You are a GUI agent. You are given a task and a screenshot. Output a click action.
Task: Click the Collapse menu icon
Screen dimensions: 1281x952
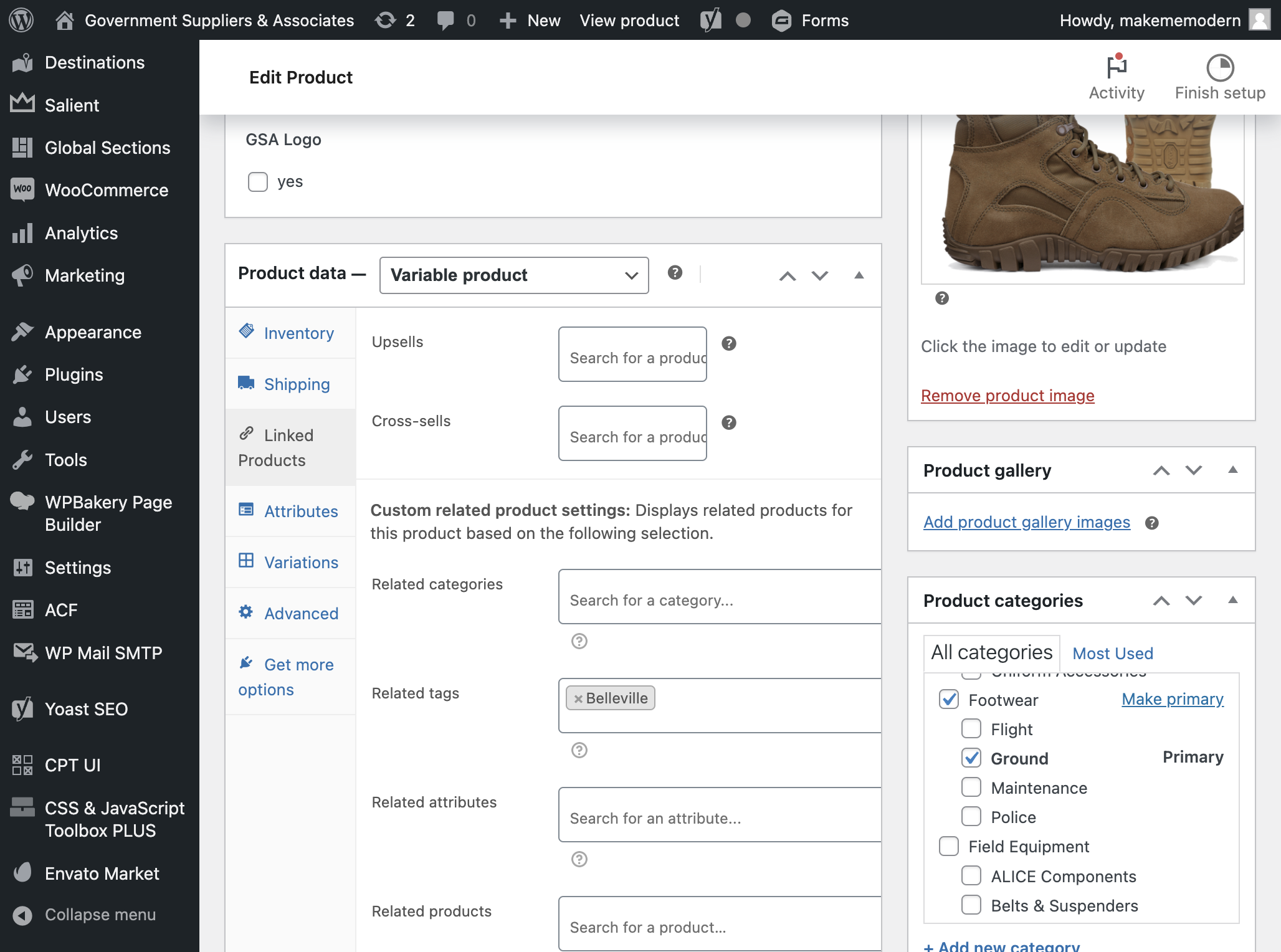coord(22,915)
